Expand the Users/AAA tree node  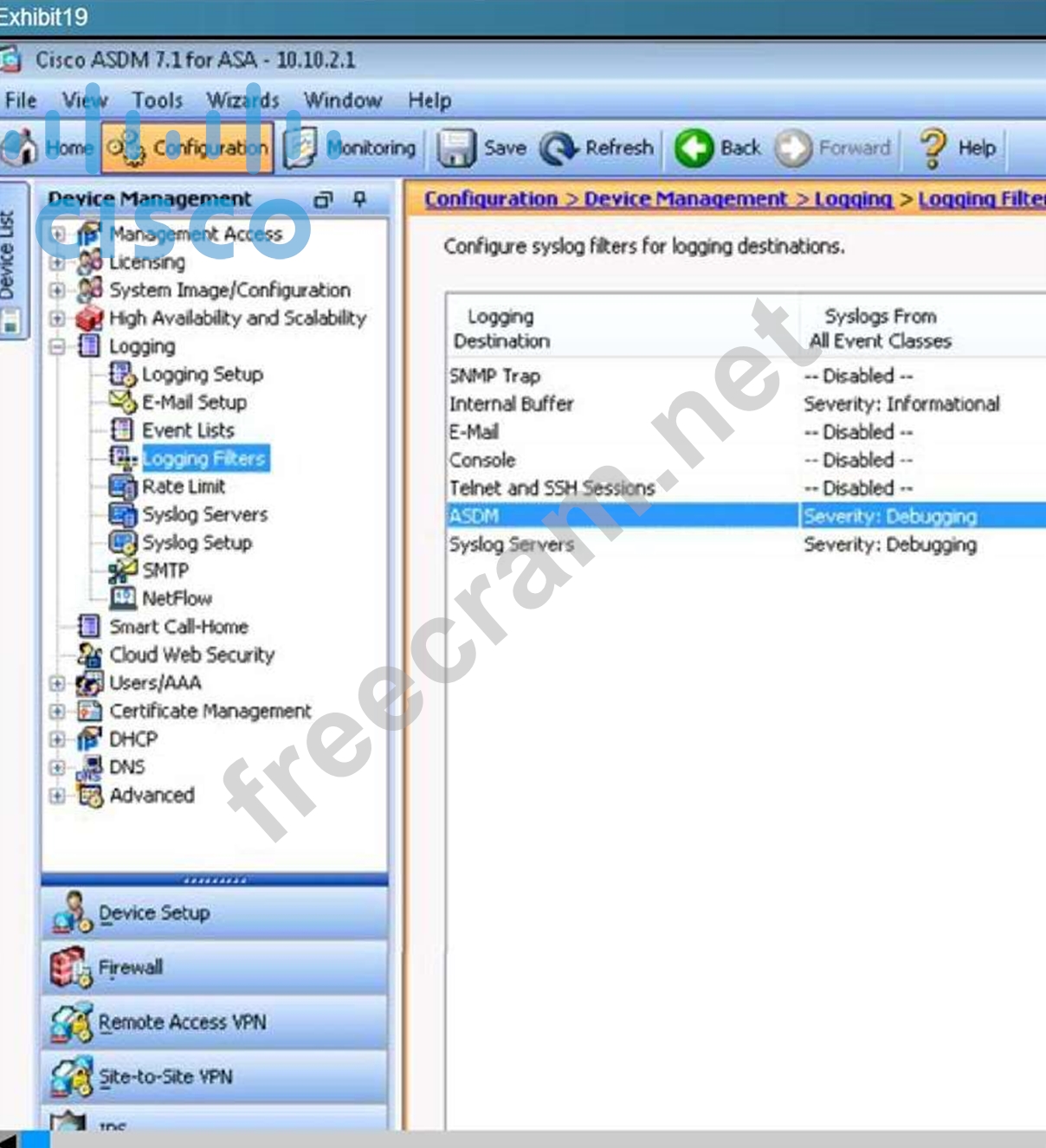click(57, 683)
